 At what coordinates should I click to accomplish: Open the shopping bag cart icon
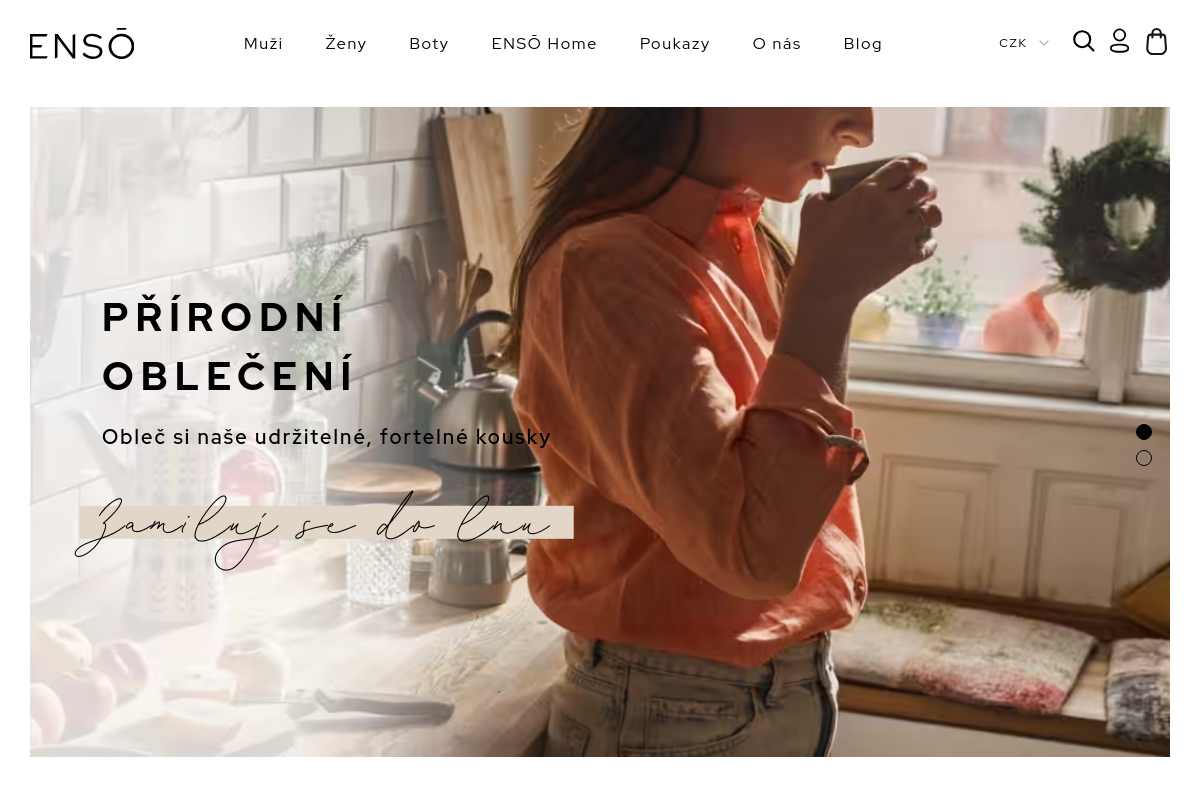point(1156,41)
